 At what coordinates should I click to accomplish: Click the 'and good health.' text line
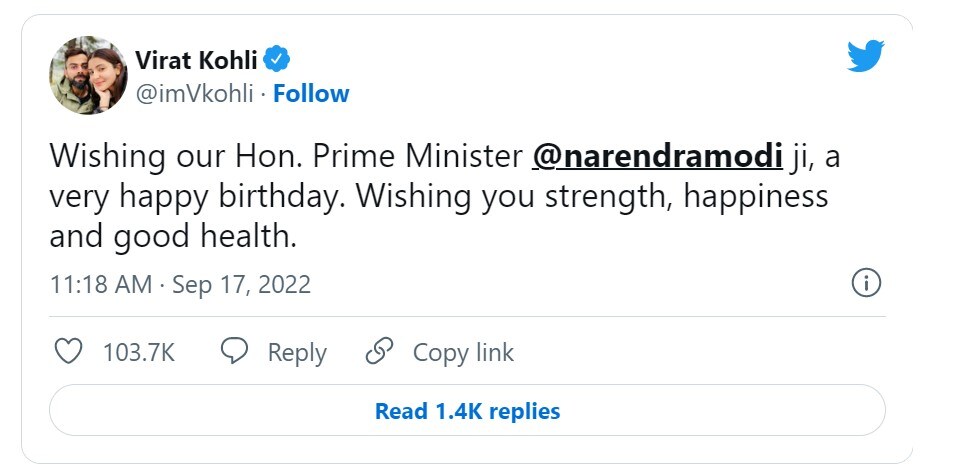click(173, 238)
